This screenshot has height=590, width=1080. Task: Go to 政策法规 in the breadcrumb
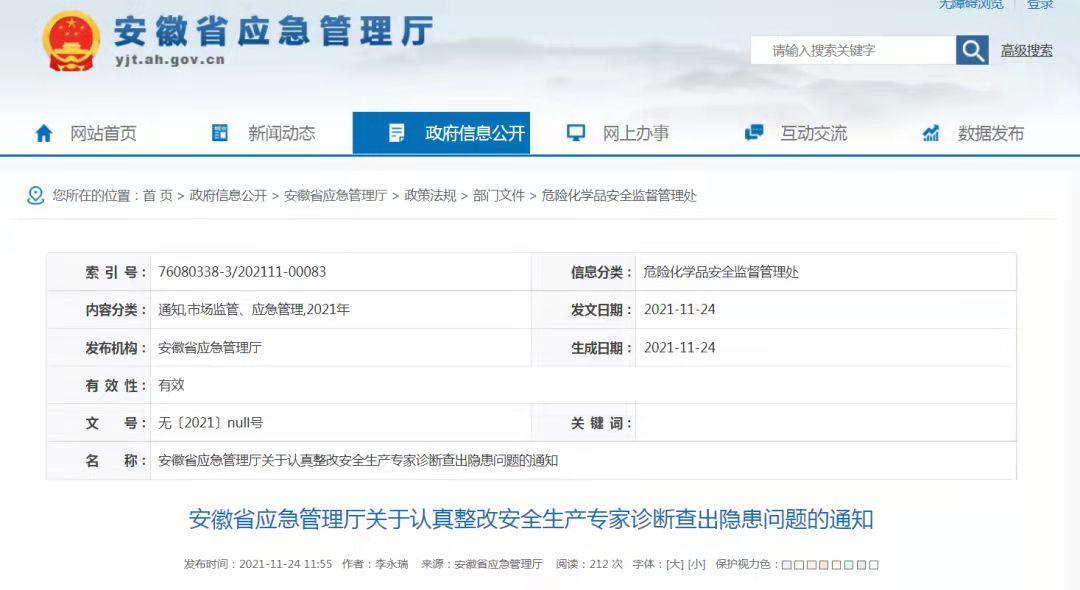(430, 196)
